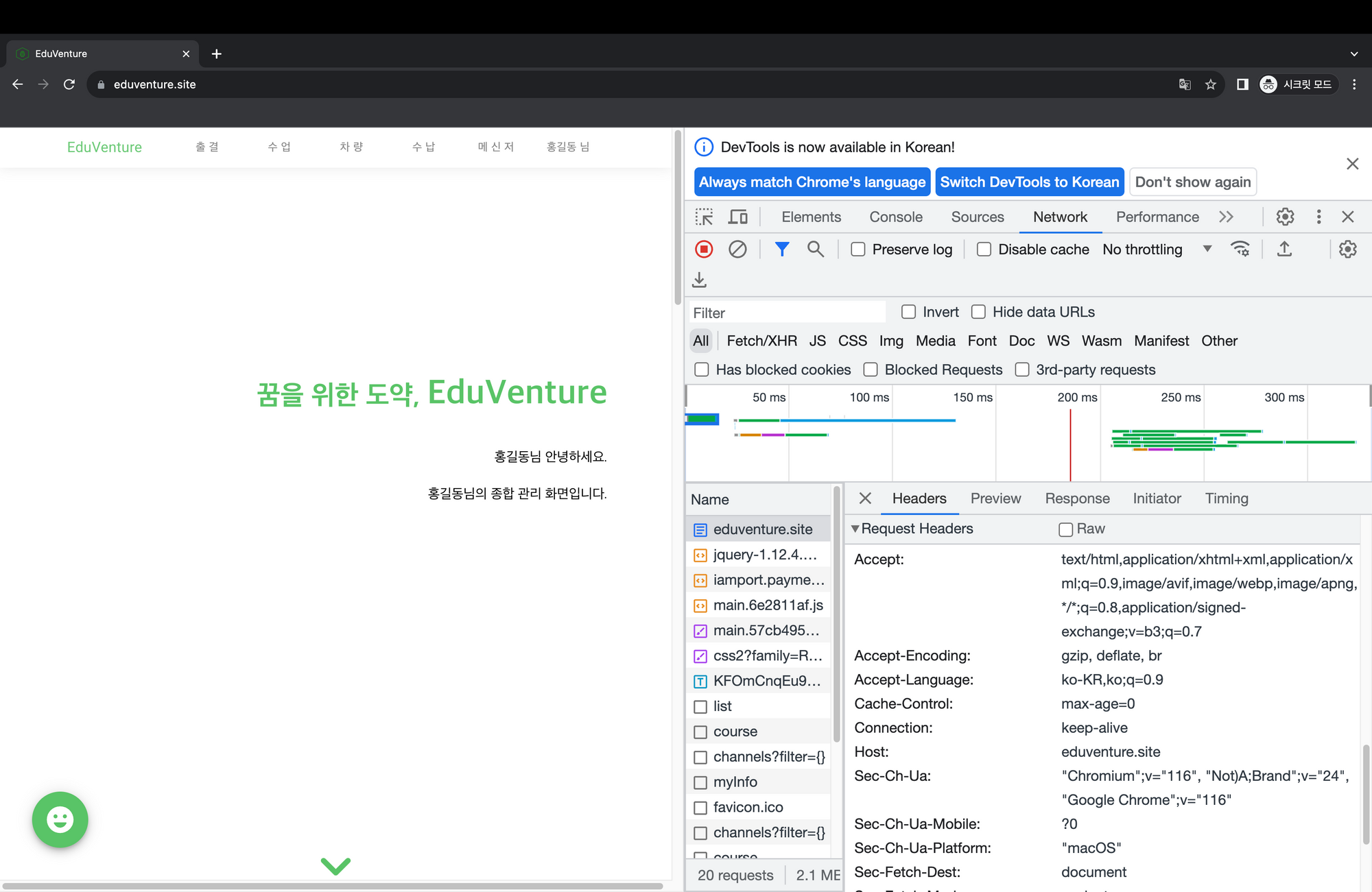
Task: Click the import HAR upload icon
Action: [x=1284, y=250]
